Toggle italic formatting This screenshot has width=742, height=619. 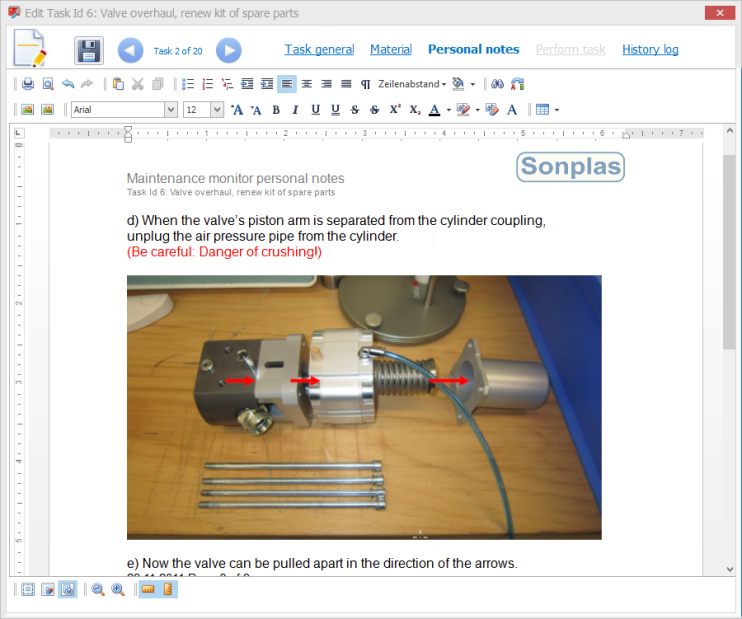[x=295, y=110]
